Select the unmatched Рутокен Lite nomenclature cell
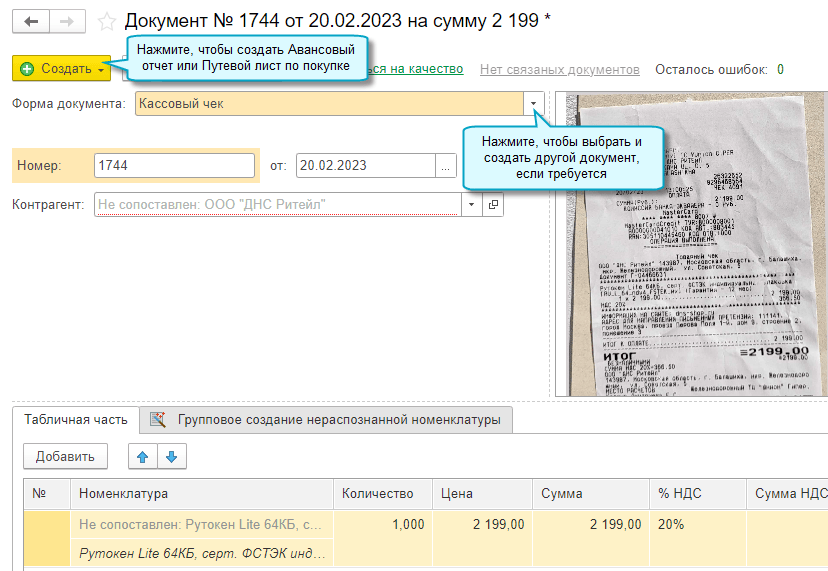 point(201,524)
